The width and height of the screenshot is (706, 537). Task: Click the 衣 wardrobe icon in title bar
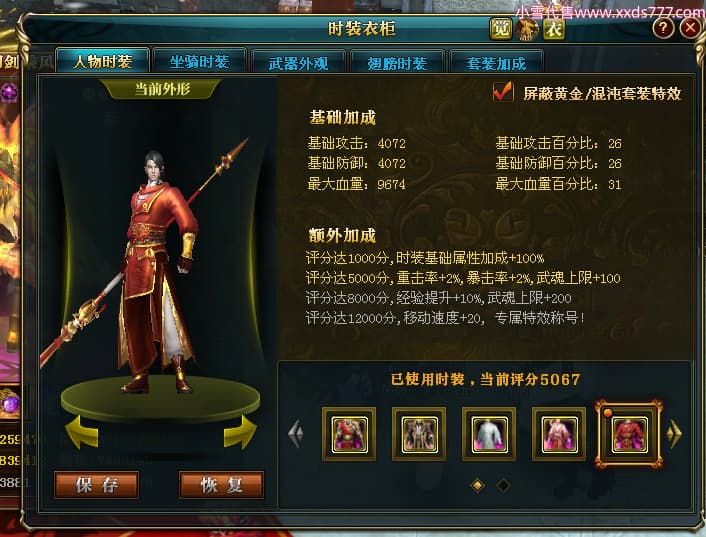click(x=553, y=30)
